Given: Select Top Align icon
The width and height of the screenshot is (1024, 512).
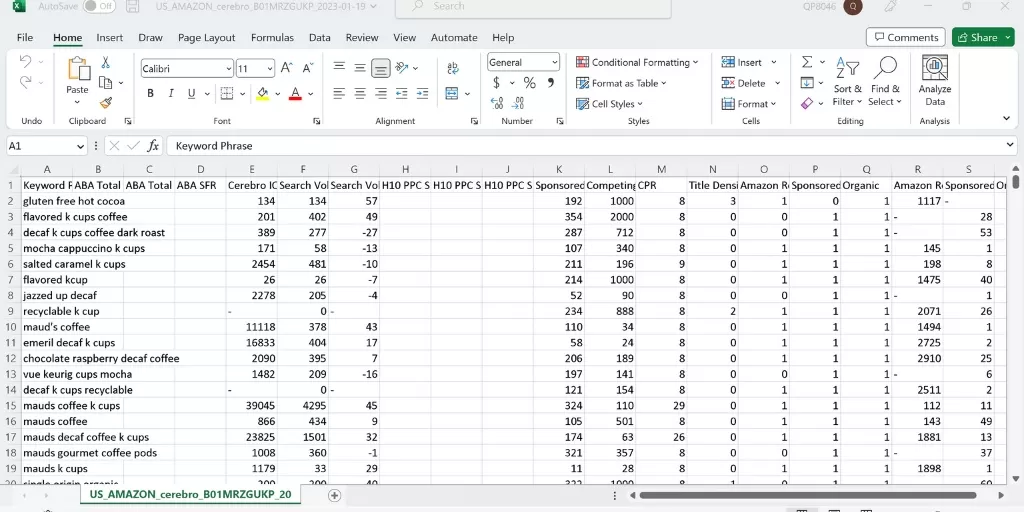Looking at the screenshot, I should (339, 67).
